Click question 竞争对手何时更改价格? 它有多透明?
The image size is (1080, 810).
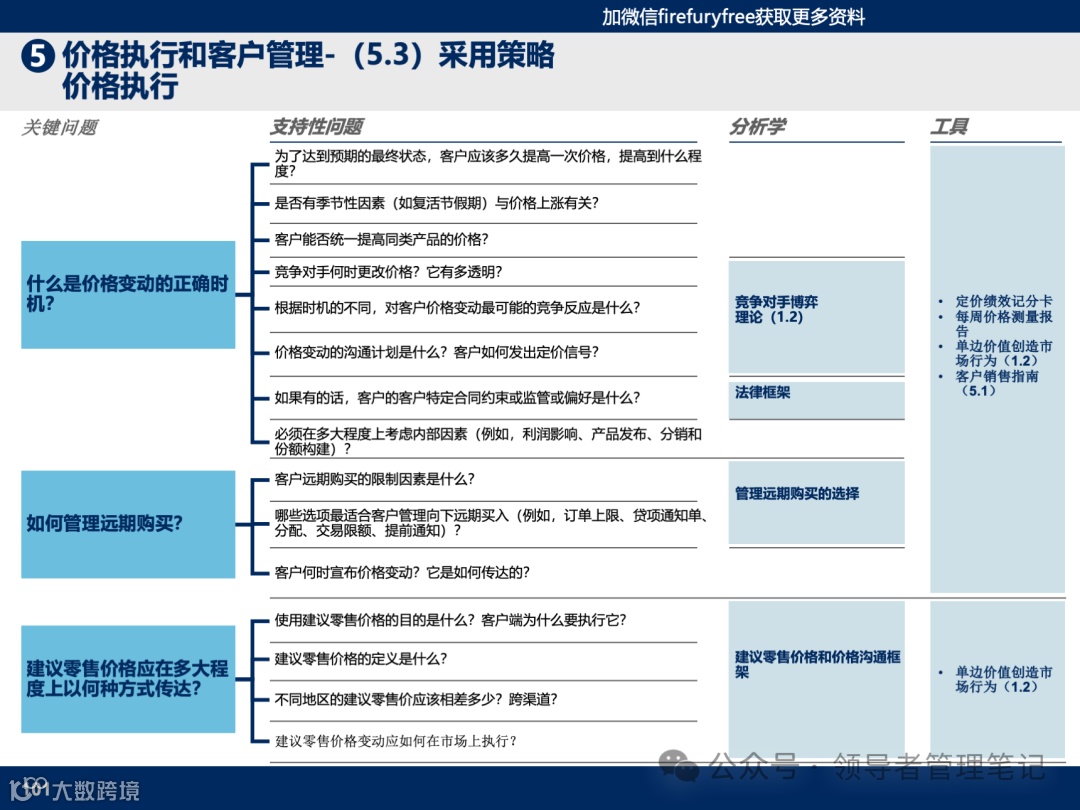point(388,272)
